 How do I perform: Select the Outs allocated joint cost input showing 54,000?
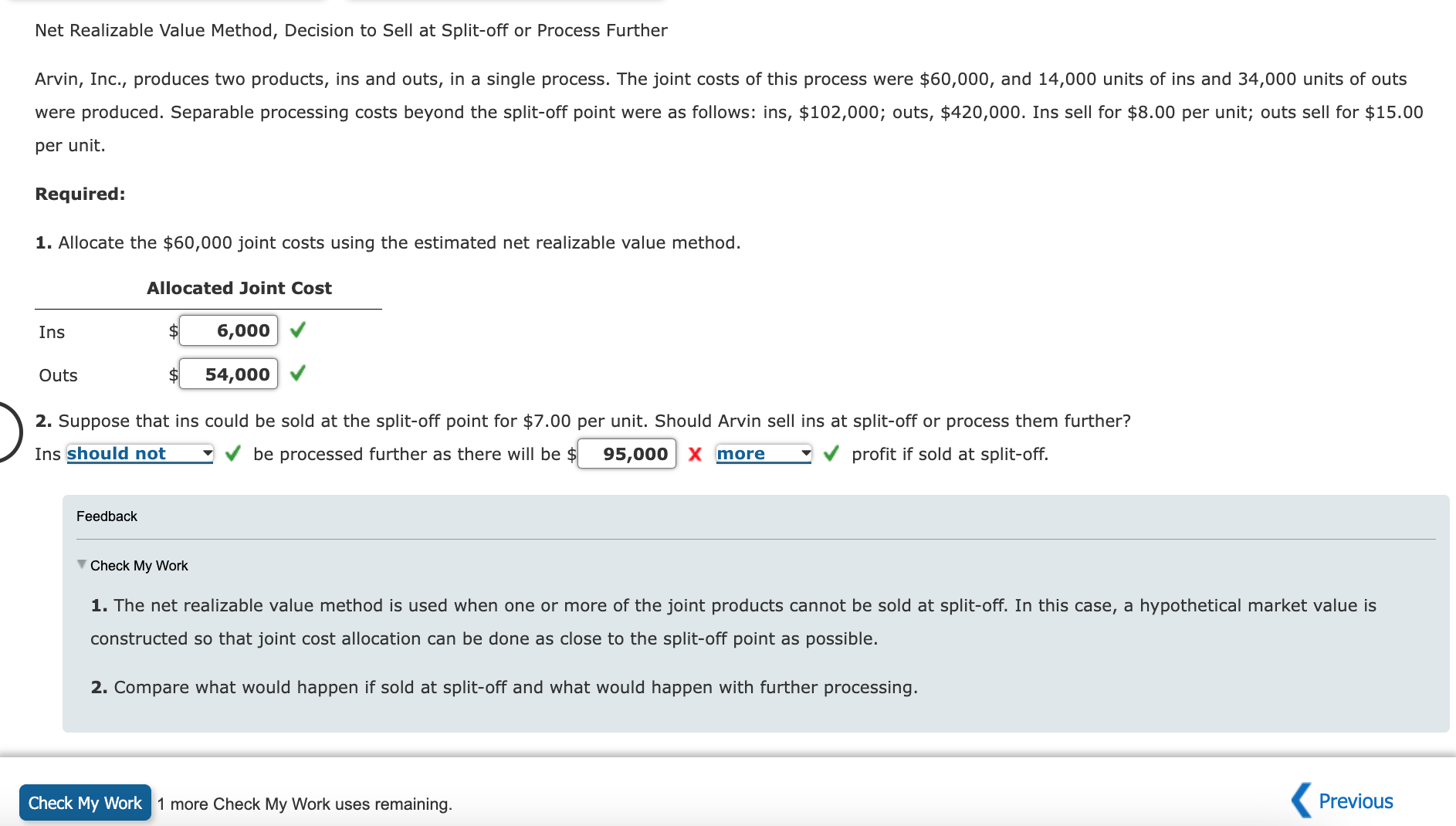[x=228, y=374]
